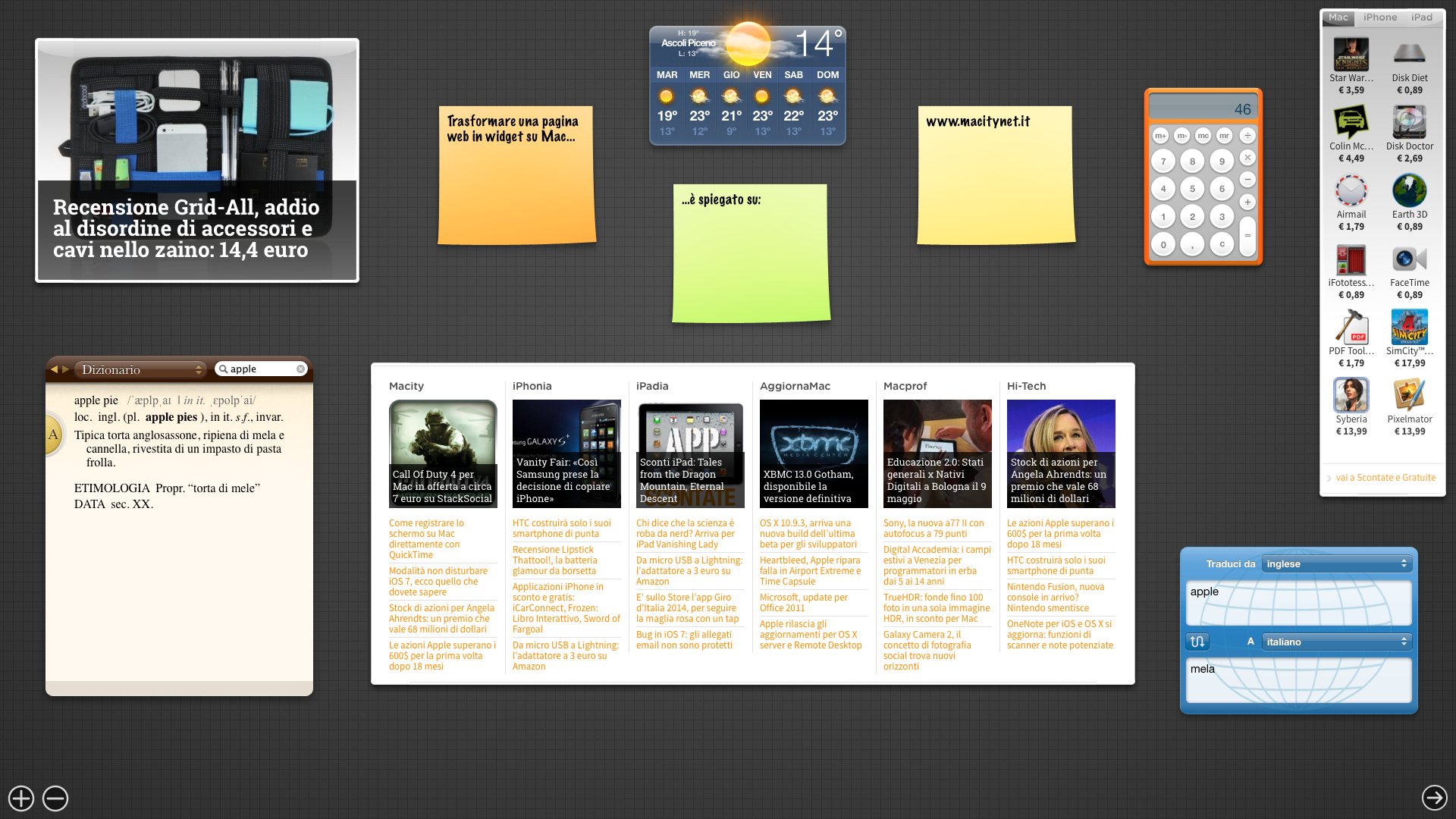Open the SimCity app icon
Image resolution: width=1456 pixels, height=819 pixels.
[1409, 328]
